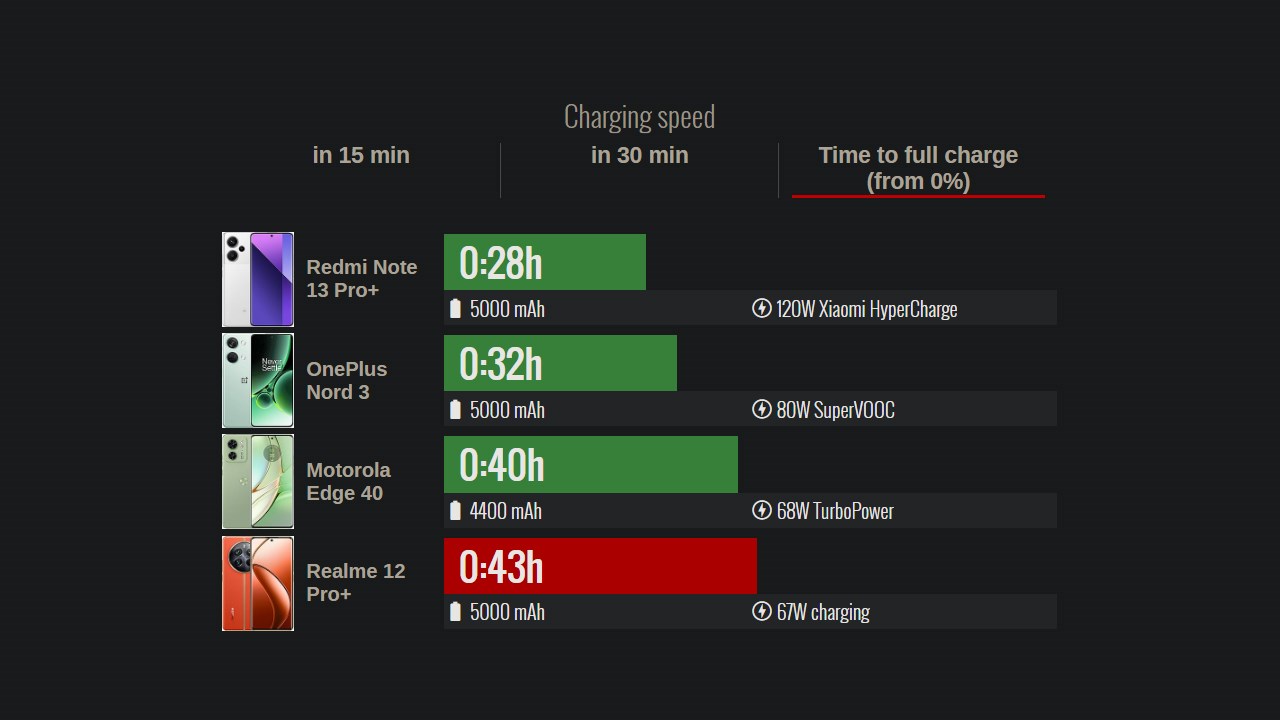The image size is (1280, 720).
Task: Click charging icon next to 68W TurboPower
Action: coord(761,510)
